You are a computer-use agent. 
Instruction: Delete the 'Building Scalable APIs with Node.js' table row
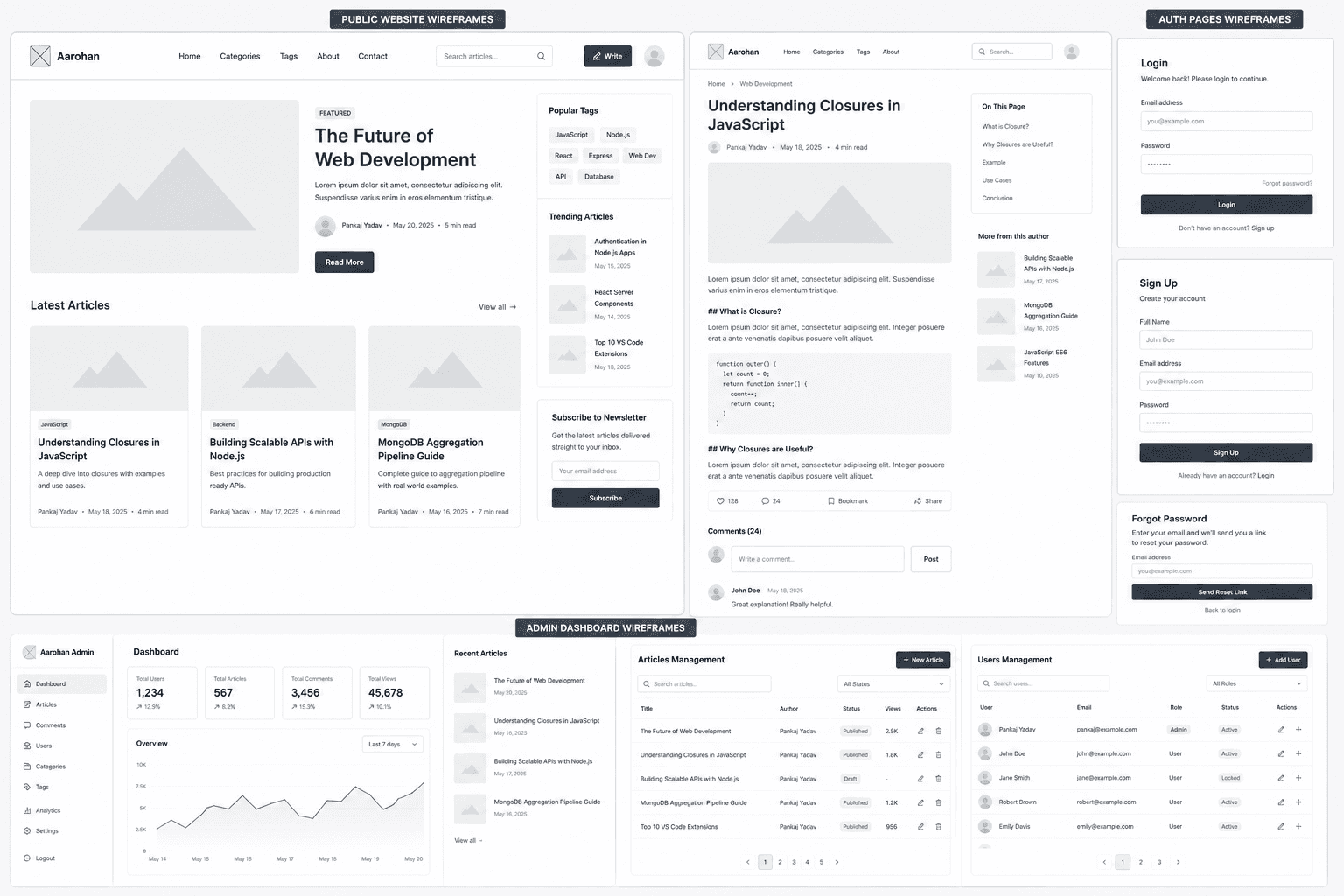point(939,779)
